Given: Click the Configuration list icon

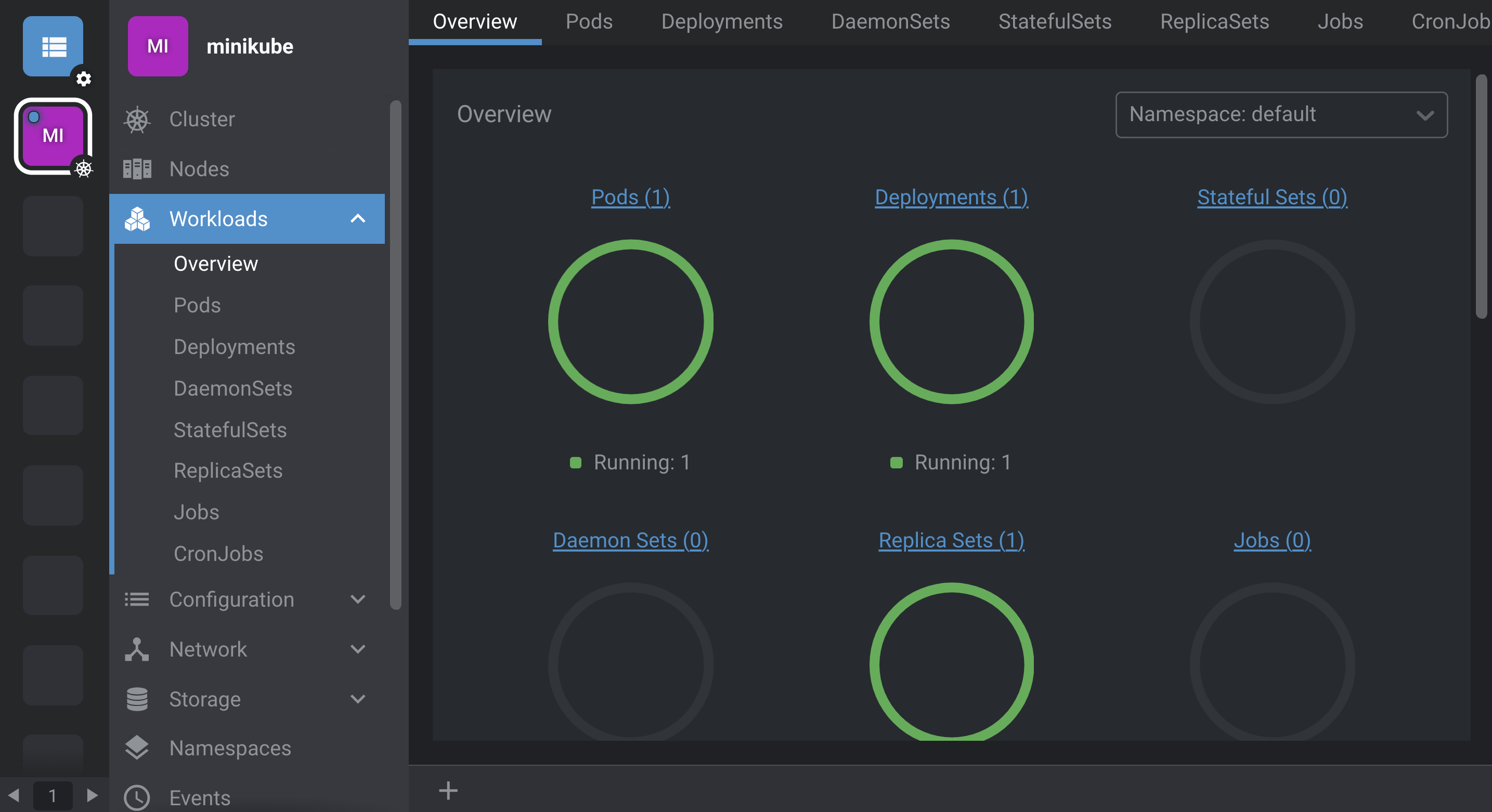Looking at the screenshot, I should pyautogui.click(x=137, y=599).
